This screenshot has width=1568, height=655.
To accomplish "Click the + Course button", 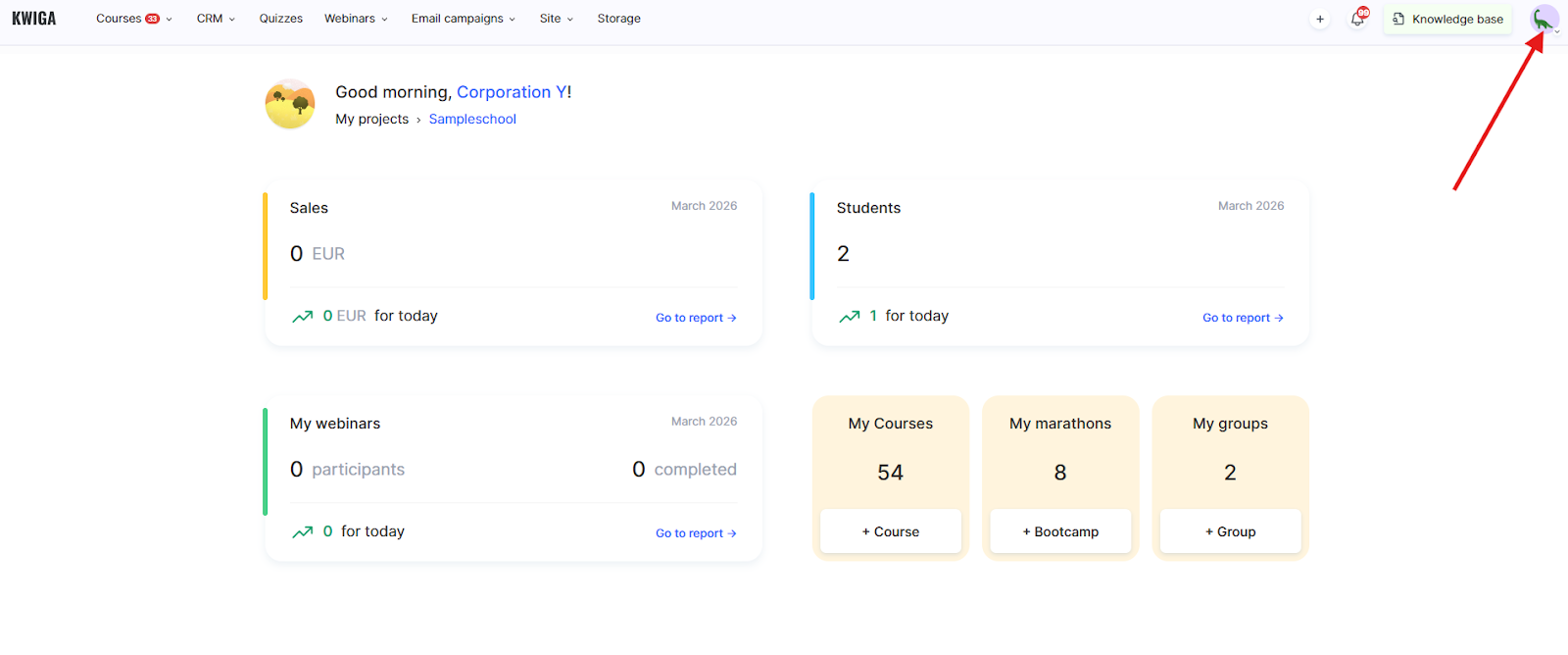I will coord(890,531).
